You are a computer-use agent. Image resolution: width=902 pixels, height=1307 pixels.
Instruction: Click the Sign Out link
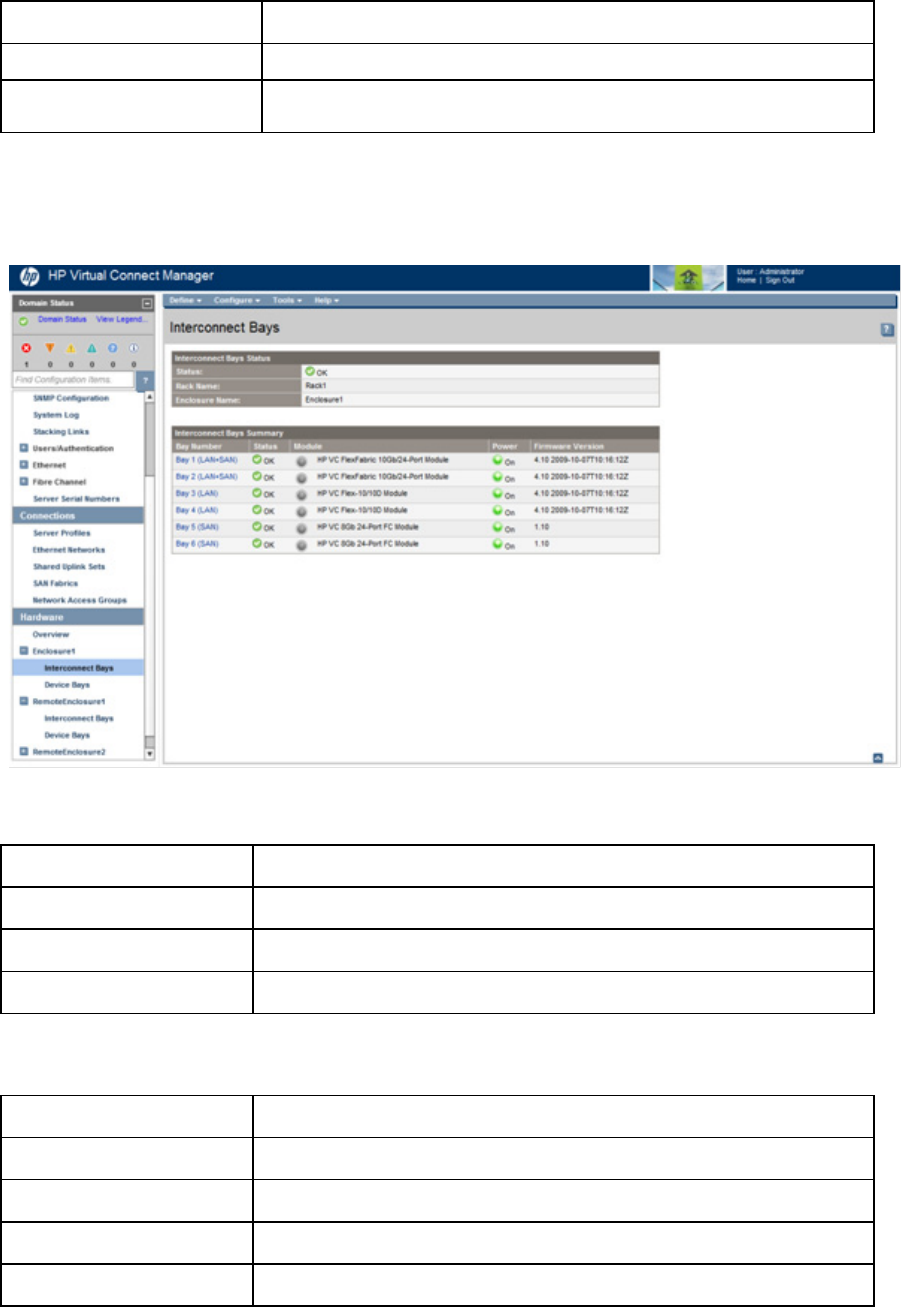781,281
